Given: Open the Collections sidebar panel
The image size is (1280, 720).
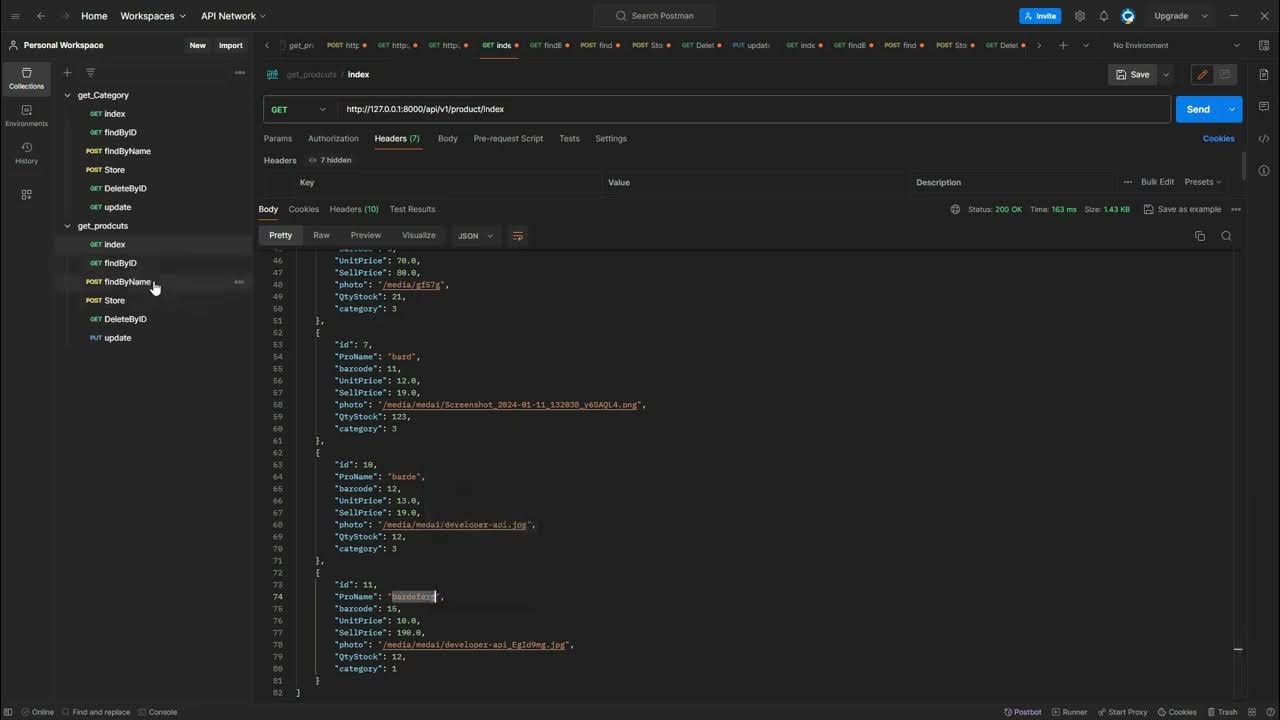Looking at the screenshot, I should click(x=26, y=78).
